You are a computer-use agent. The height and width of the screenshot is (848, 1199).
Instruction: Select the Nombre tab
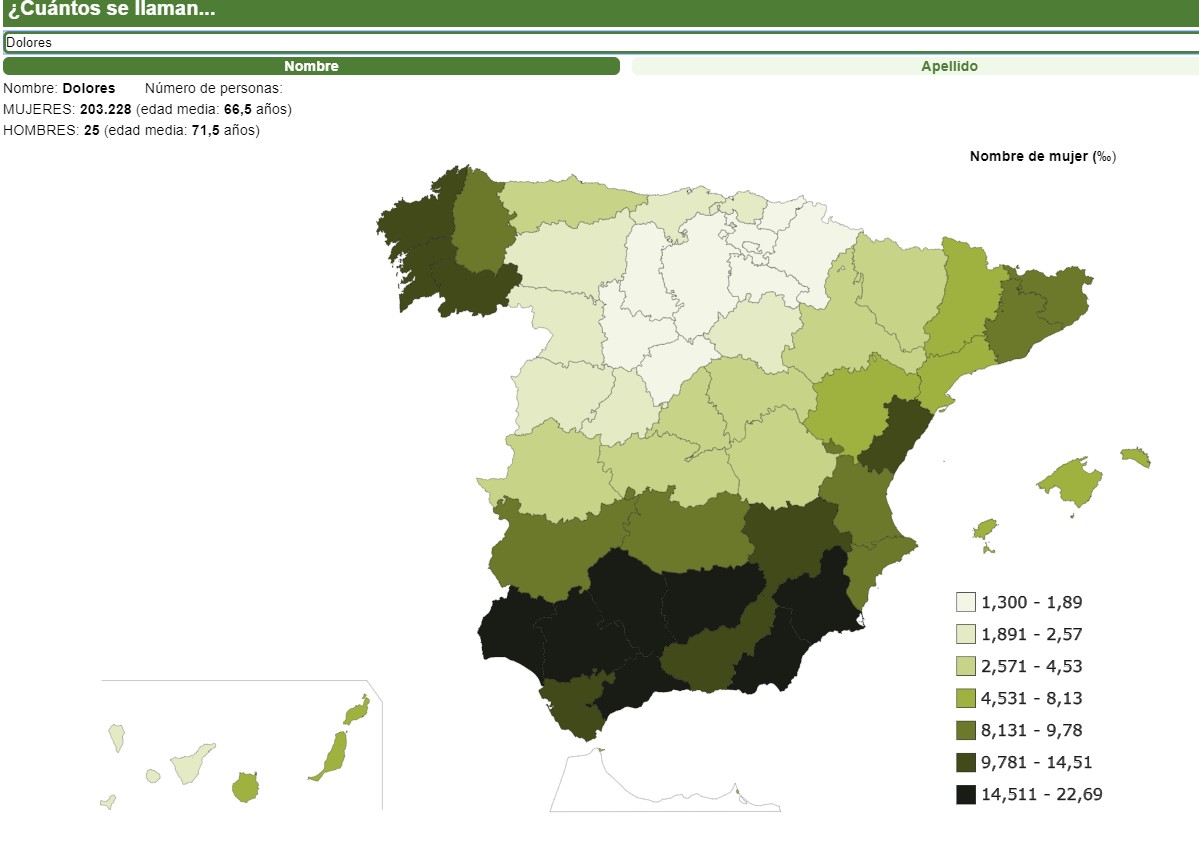[311, 66]
